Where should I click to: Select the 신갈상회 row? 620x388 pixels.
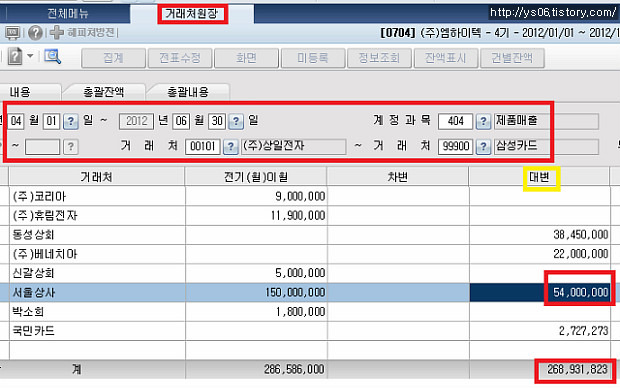(x=310, y=273)
